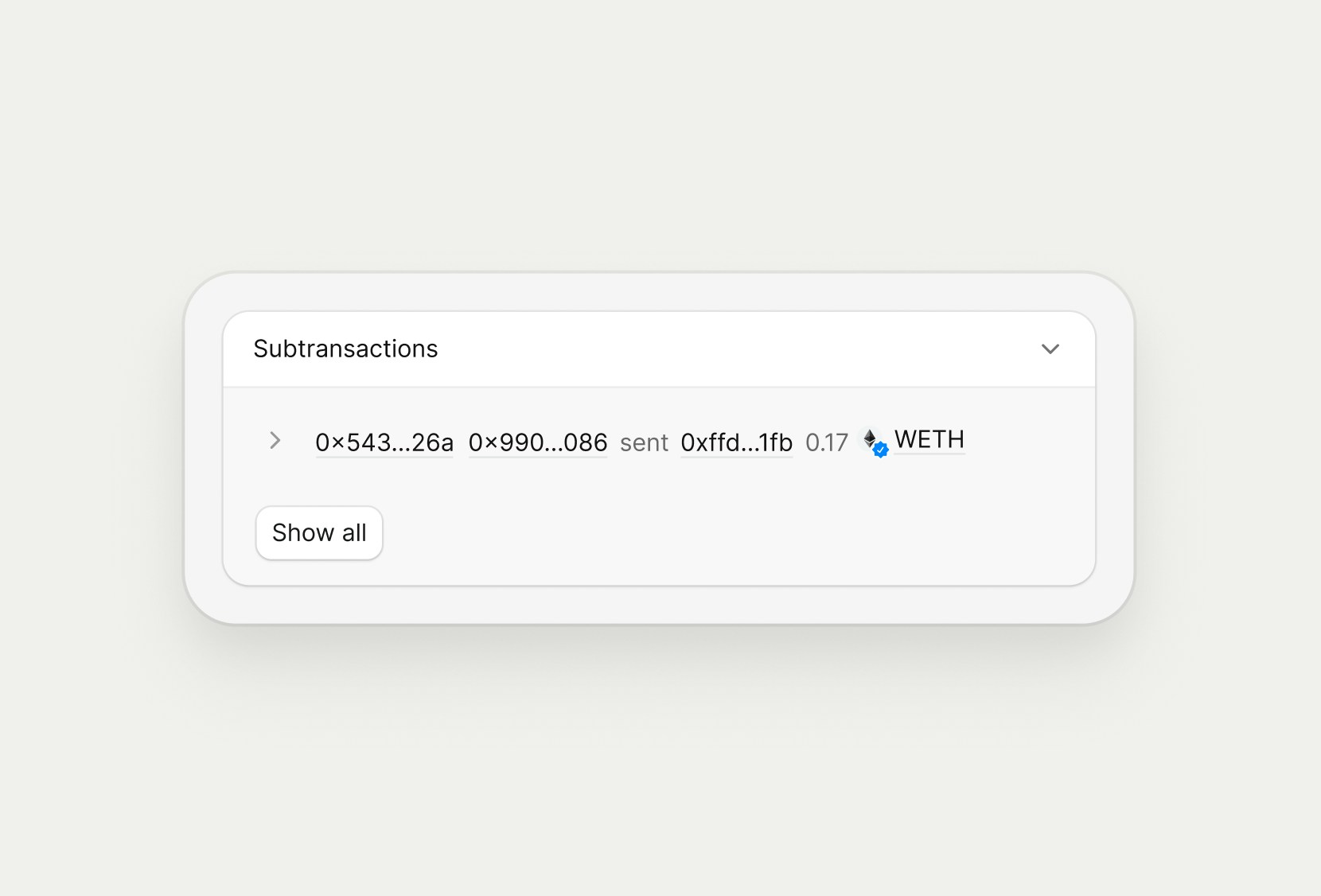Image resolution: width=1321 pixels, height=896 pixels.
Task: Open the WETH token link
Action: (929, 440)
